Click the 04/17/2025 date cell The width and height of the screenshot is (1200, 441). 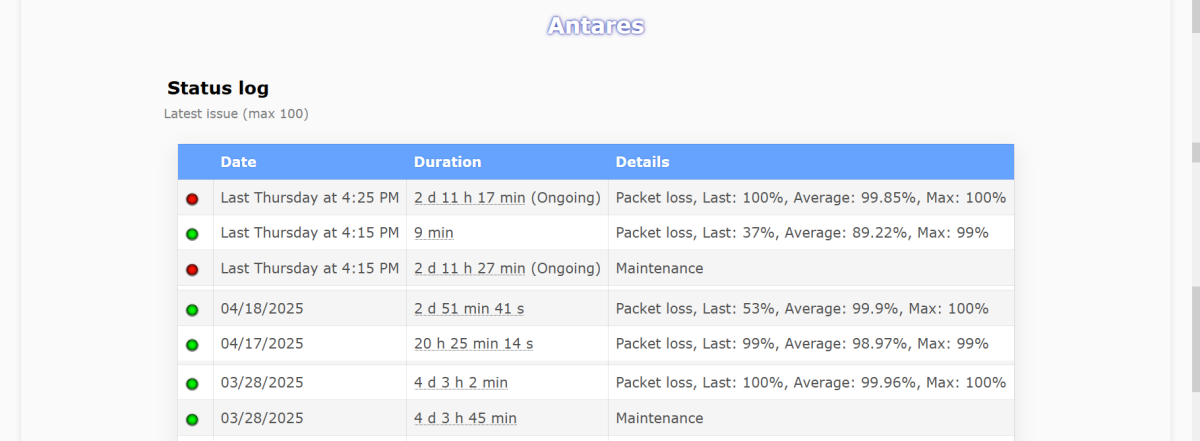click(310, 343)
